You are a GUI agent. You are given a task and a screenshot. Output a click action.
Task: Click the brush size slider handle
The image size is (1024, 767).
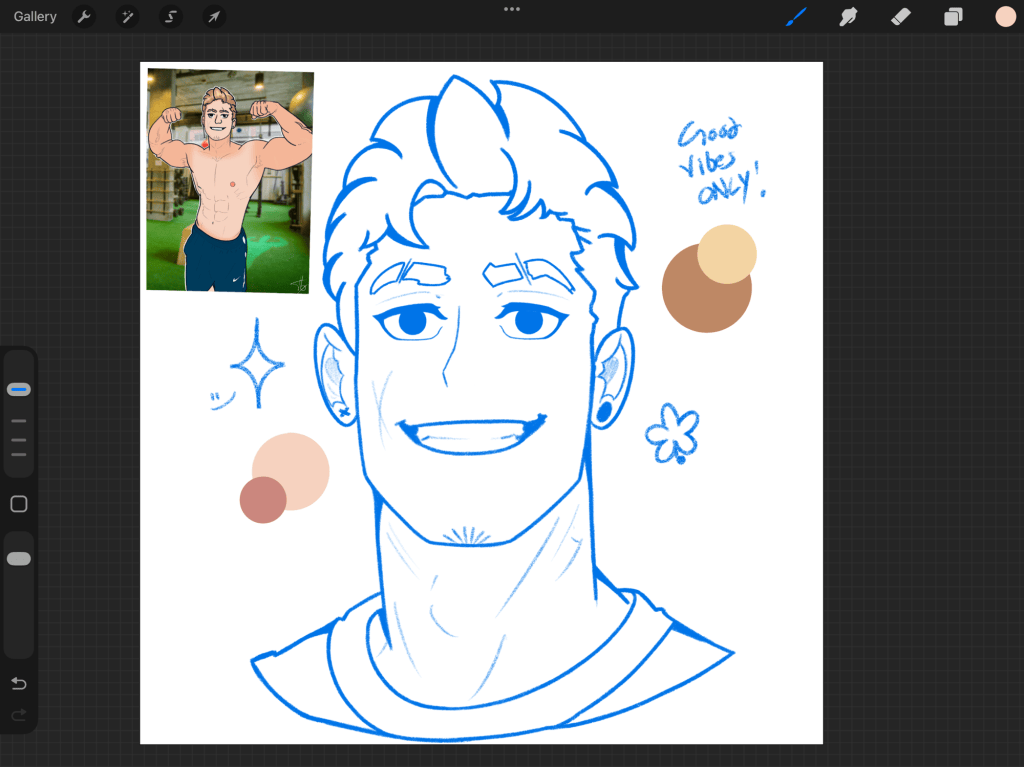point(19,389)
